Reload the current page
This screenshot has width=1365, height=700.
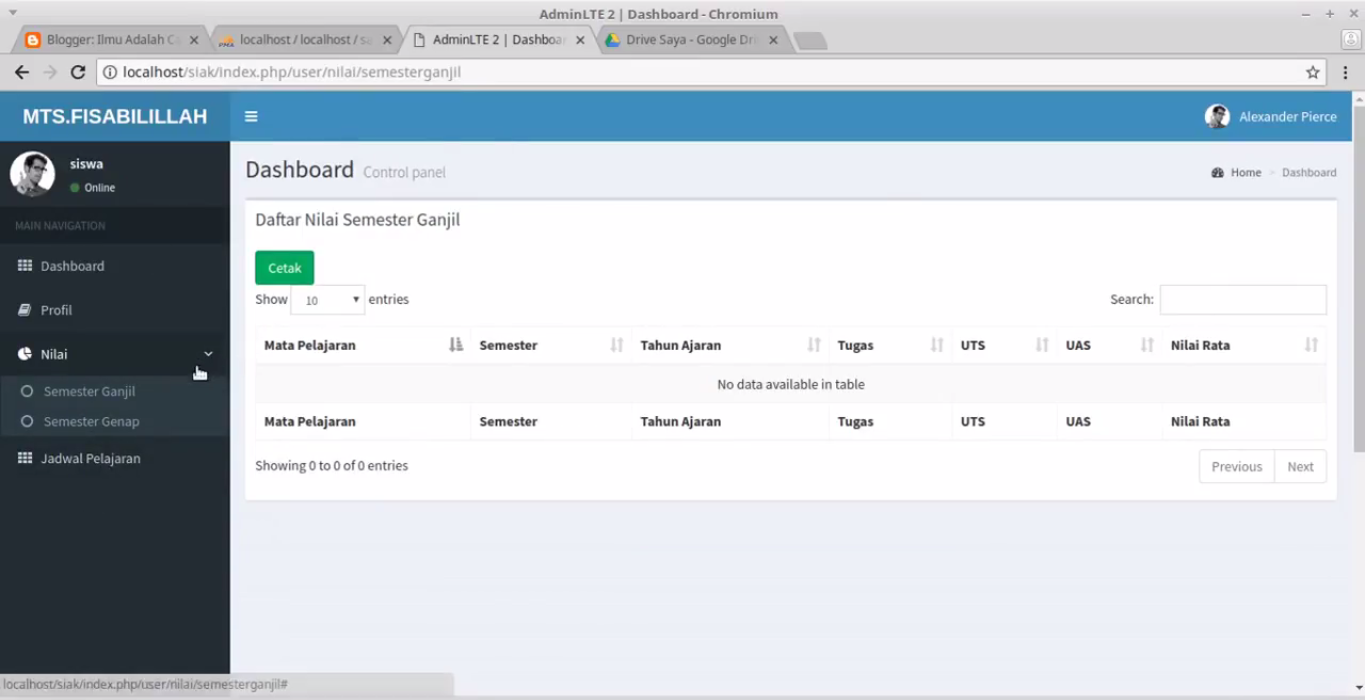(78, 72)
